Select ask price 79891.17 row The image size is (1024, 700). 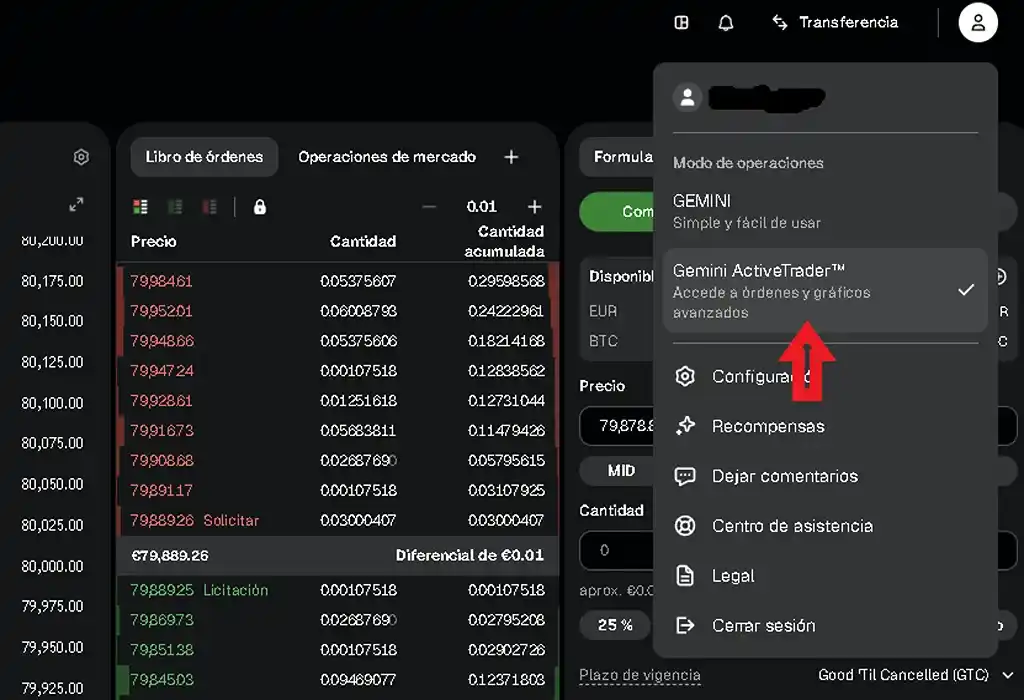point(338,491)
